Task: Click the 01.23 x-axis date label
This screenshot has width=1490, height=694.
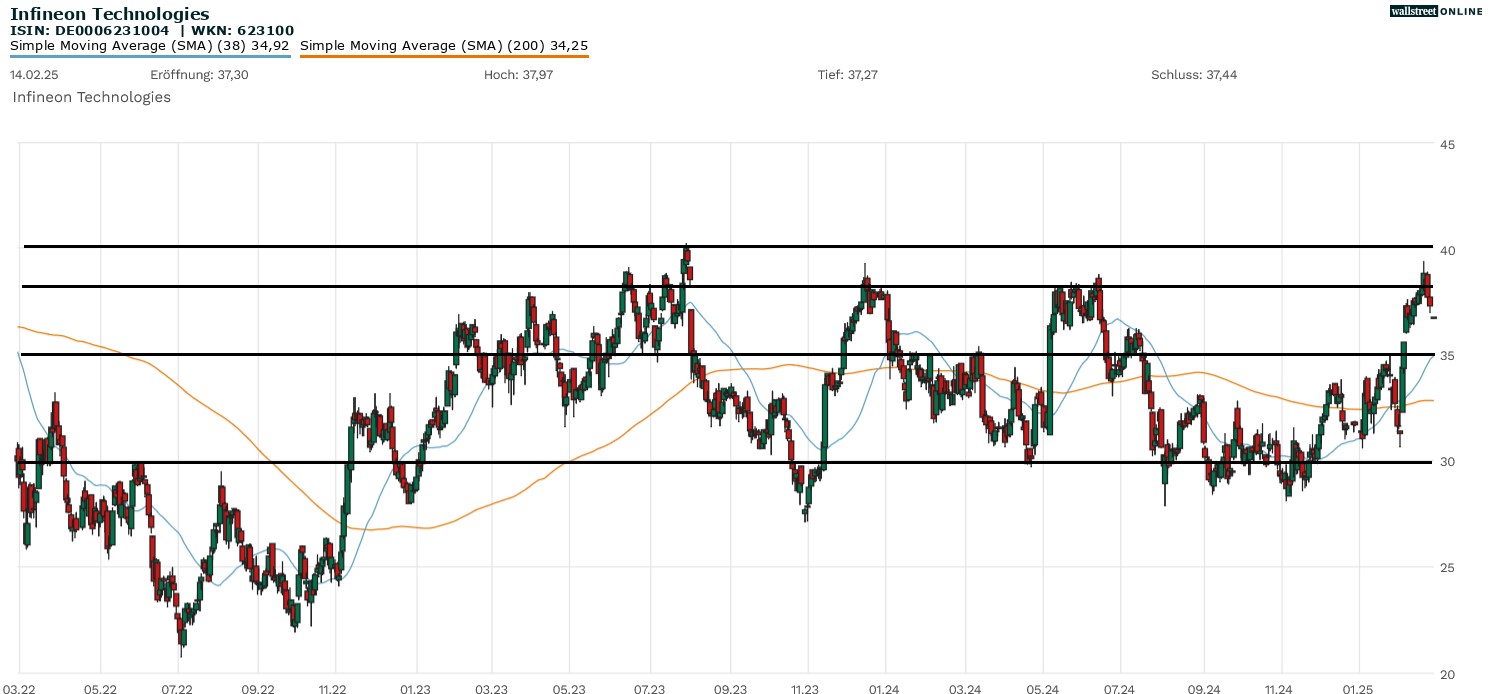Action: tap(413, 689)
